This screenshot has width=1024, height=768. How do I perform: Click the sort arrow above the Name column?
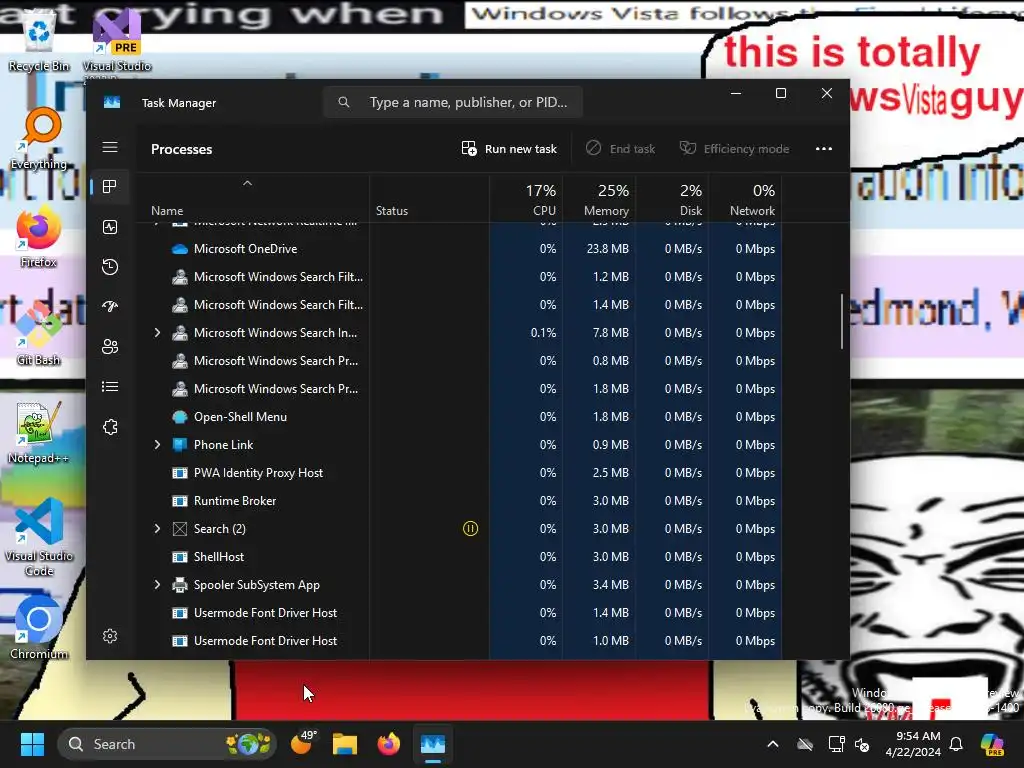pos(248,184)
